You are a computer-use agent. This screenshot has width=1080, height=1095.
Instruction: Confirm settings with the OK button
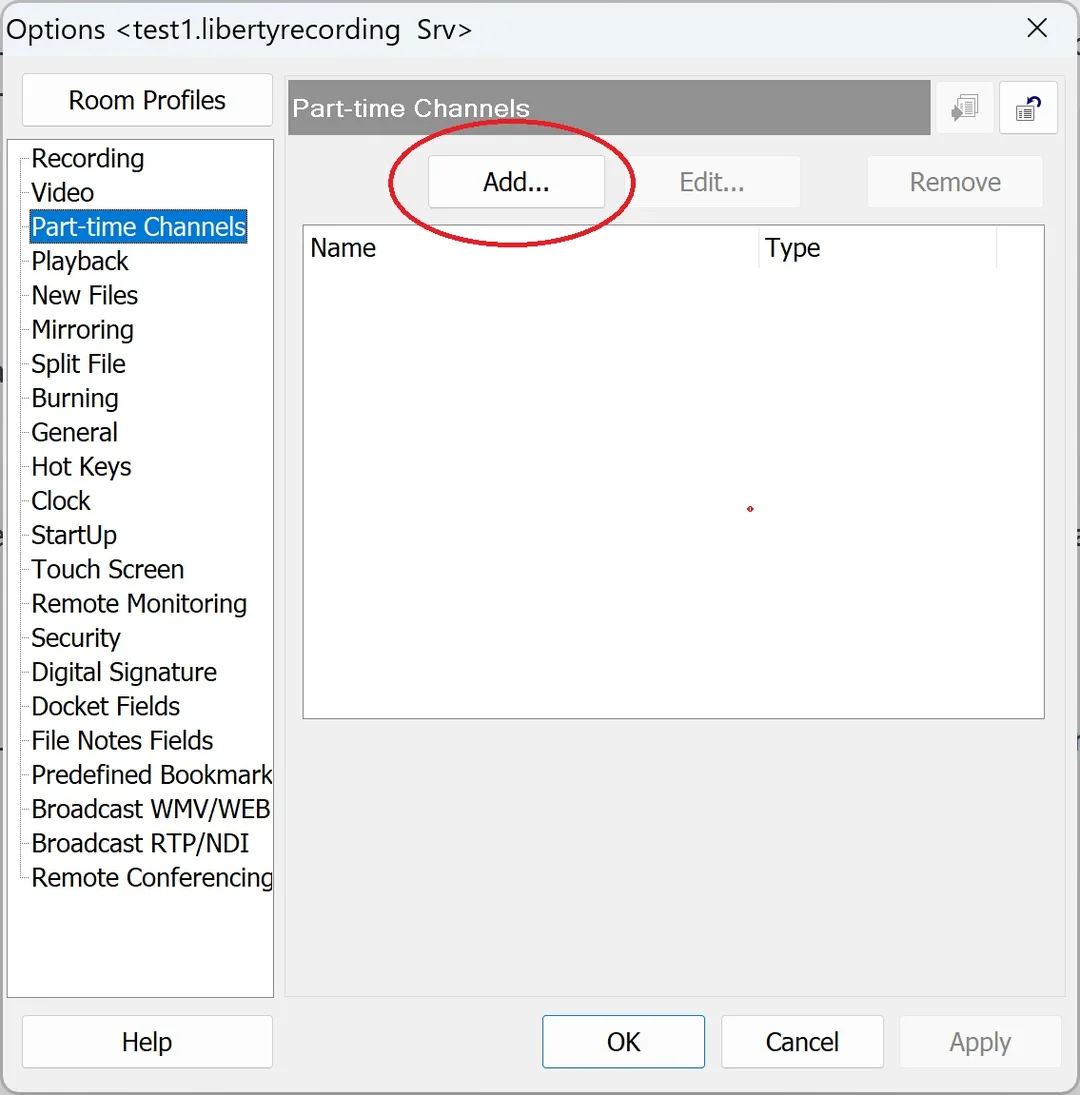(623, 1041)
